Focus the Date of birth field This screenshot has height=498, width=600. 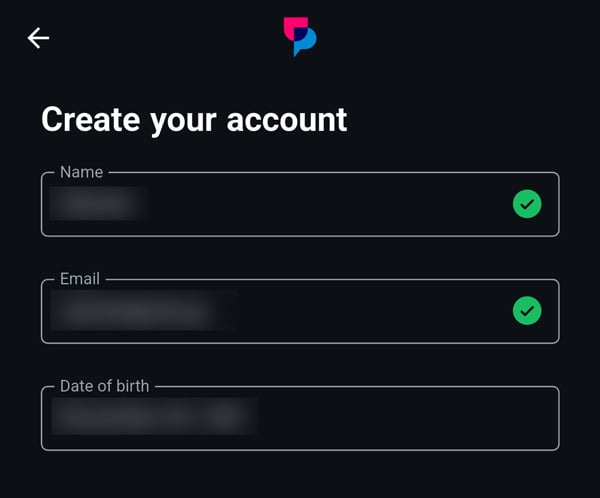click(300, 418)
